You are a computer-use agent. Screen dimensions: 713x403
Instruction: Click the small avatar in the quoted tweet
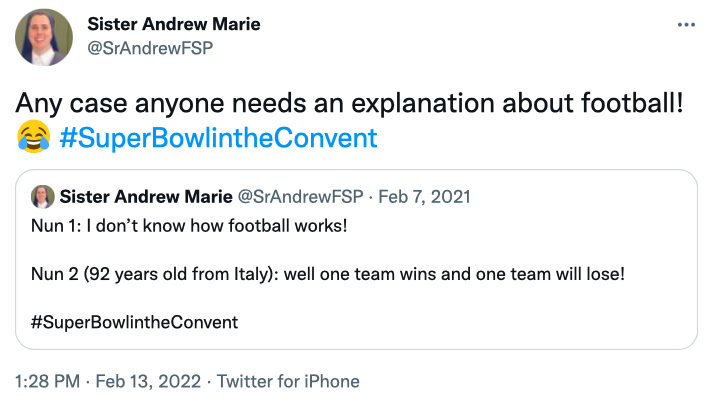[x=42, y=196]
